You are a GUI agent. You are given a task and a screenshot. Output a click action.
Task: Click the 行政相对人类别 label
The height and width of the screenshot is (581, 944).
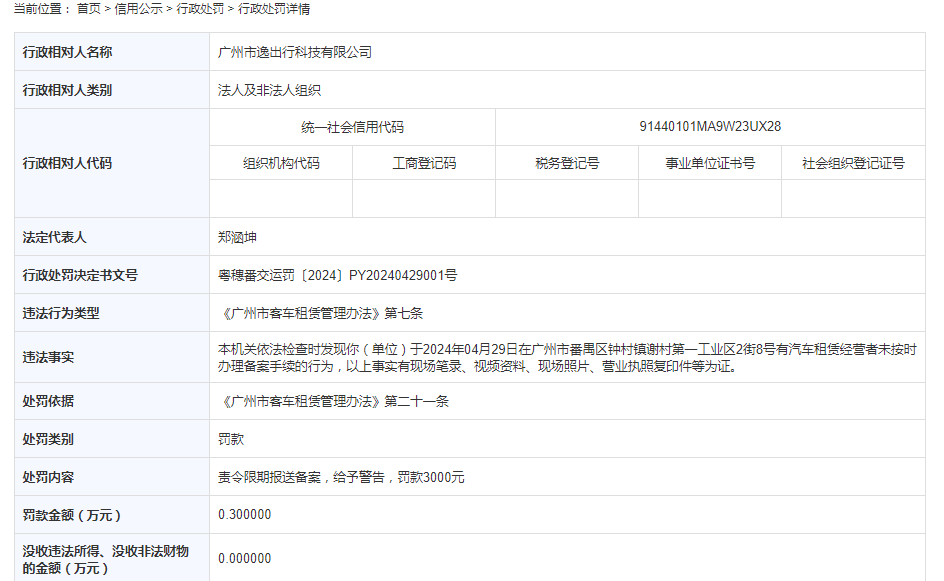point(67,90)
